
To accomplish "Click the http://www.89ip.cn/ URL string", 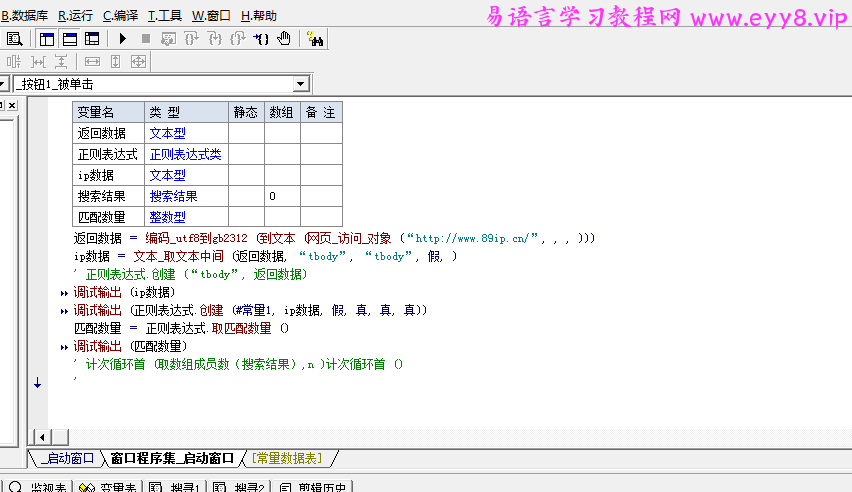I will [472, 238].
